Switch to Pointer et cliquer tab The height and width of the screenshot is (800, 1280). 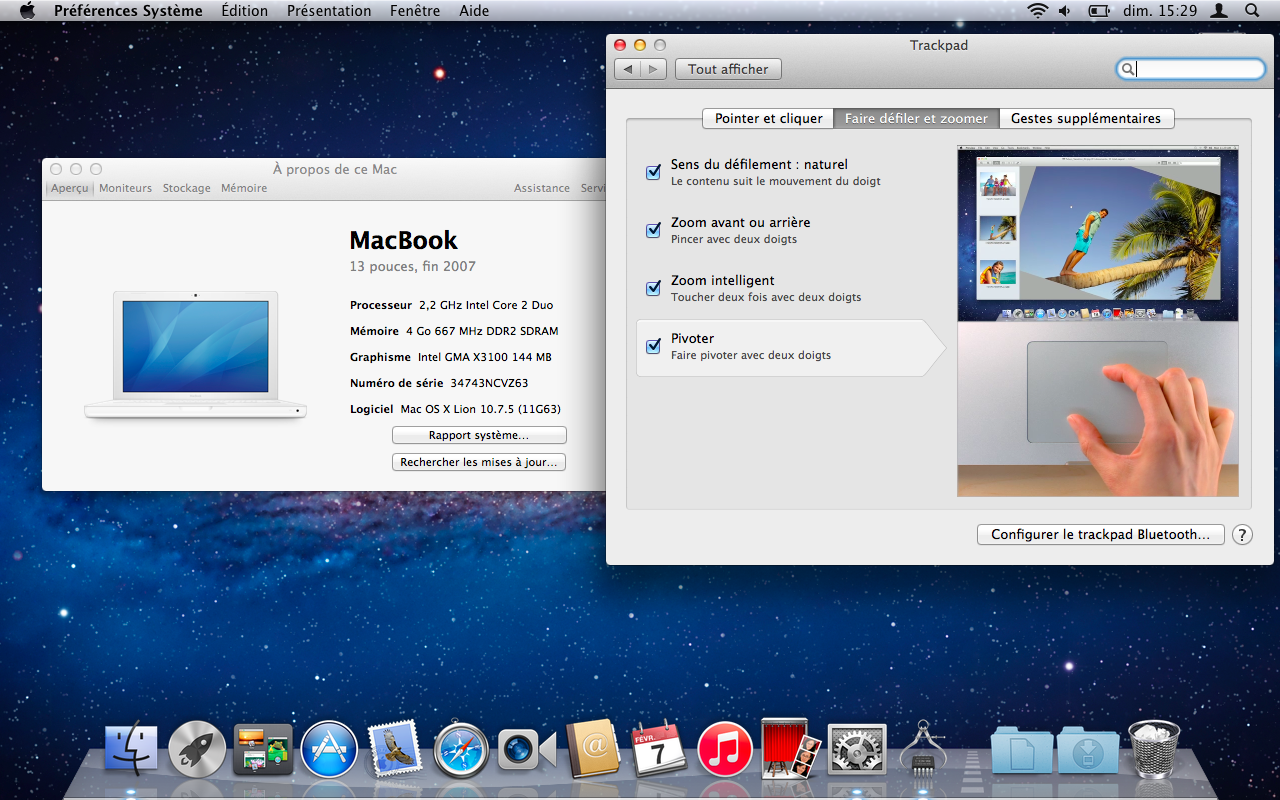[x=768, y=118]
